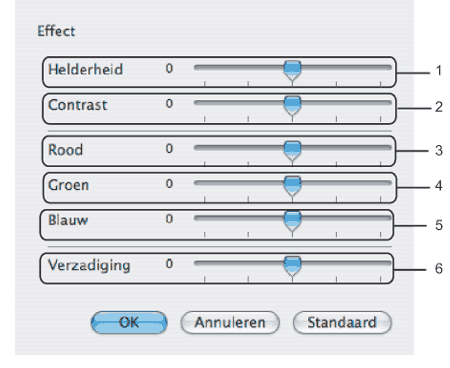Image resolution: width=450 pixels, height=368 pixels.
Task: Click the Rood label text
Action: (x=65, y=150)
